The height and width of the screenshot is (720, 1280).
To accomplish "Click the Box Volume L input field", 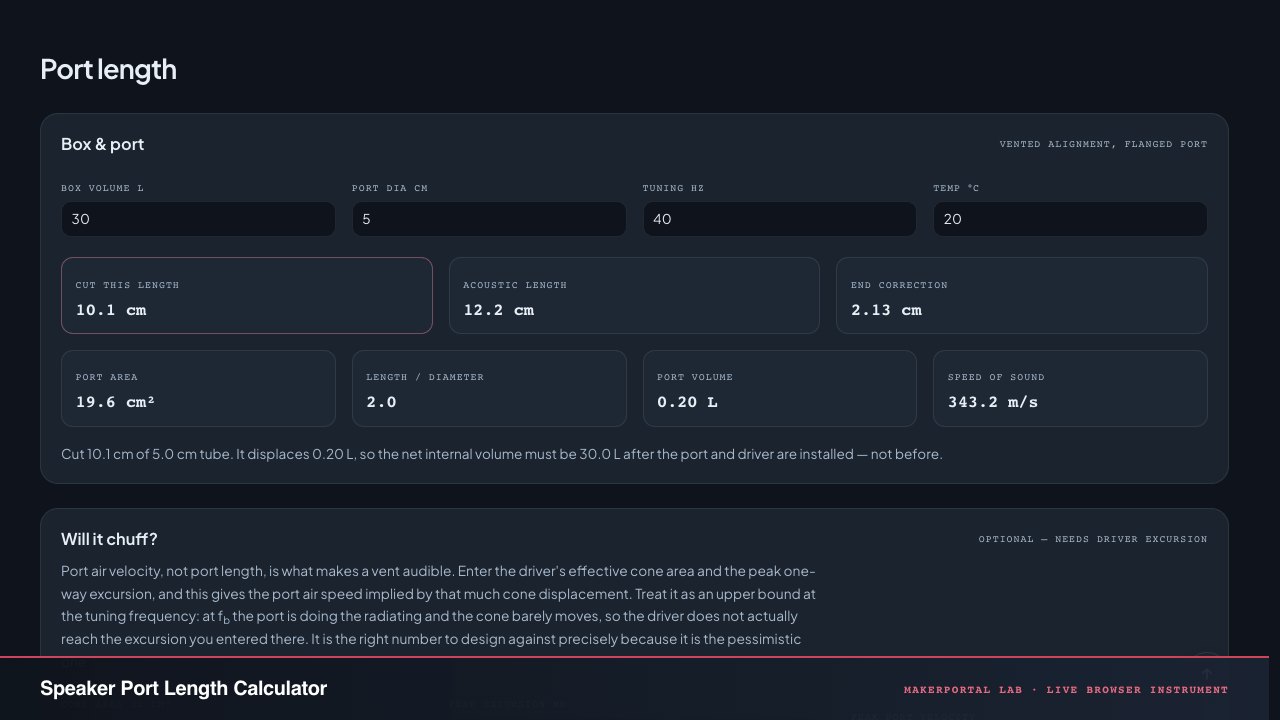I will click(198, 219).
